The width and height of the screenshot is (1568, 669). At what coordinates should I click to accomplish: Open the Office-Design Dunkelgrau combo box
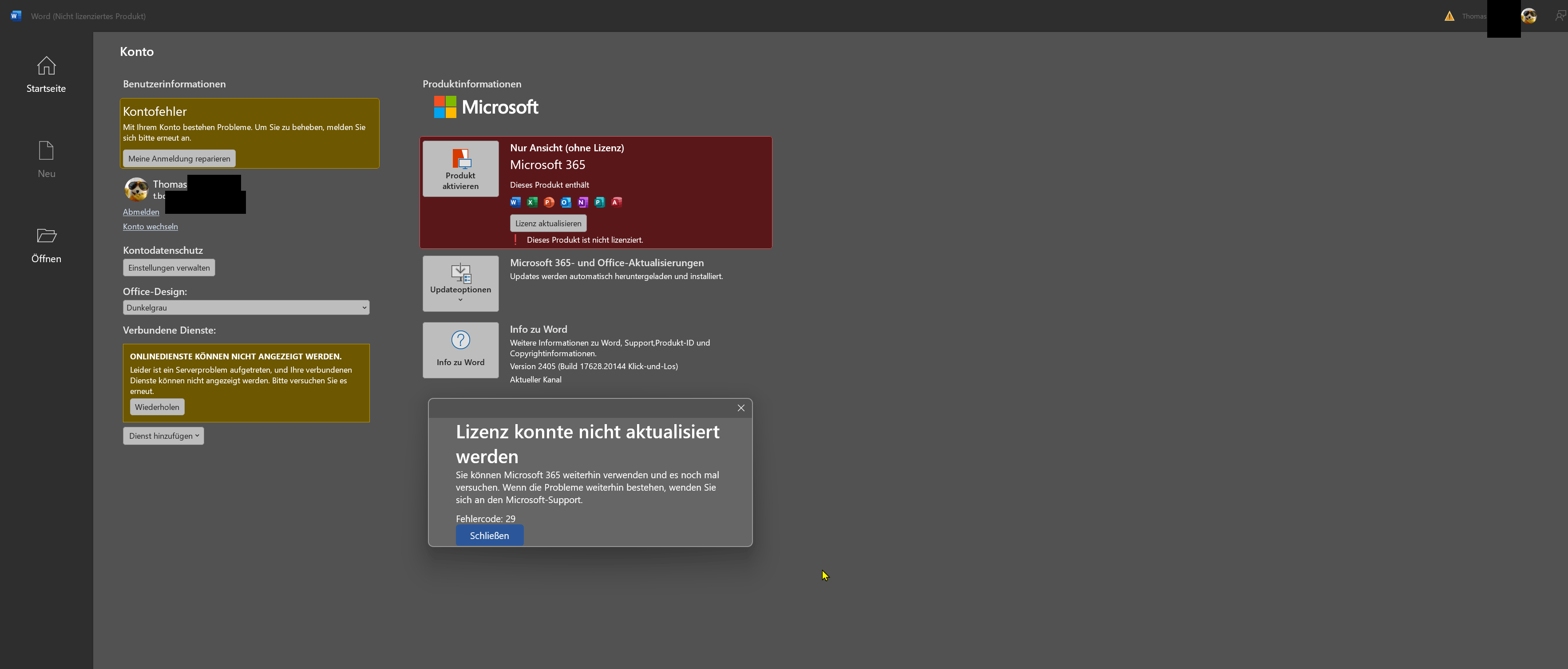click(x=246, y=308)
